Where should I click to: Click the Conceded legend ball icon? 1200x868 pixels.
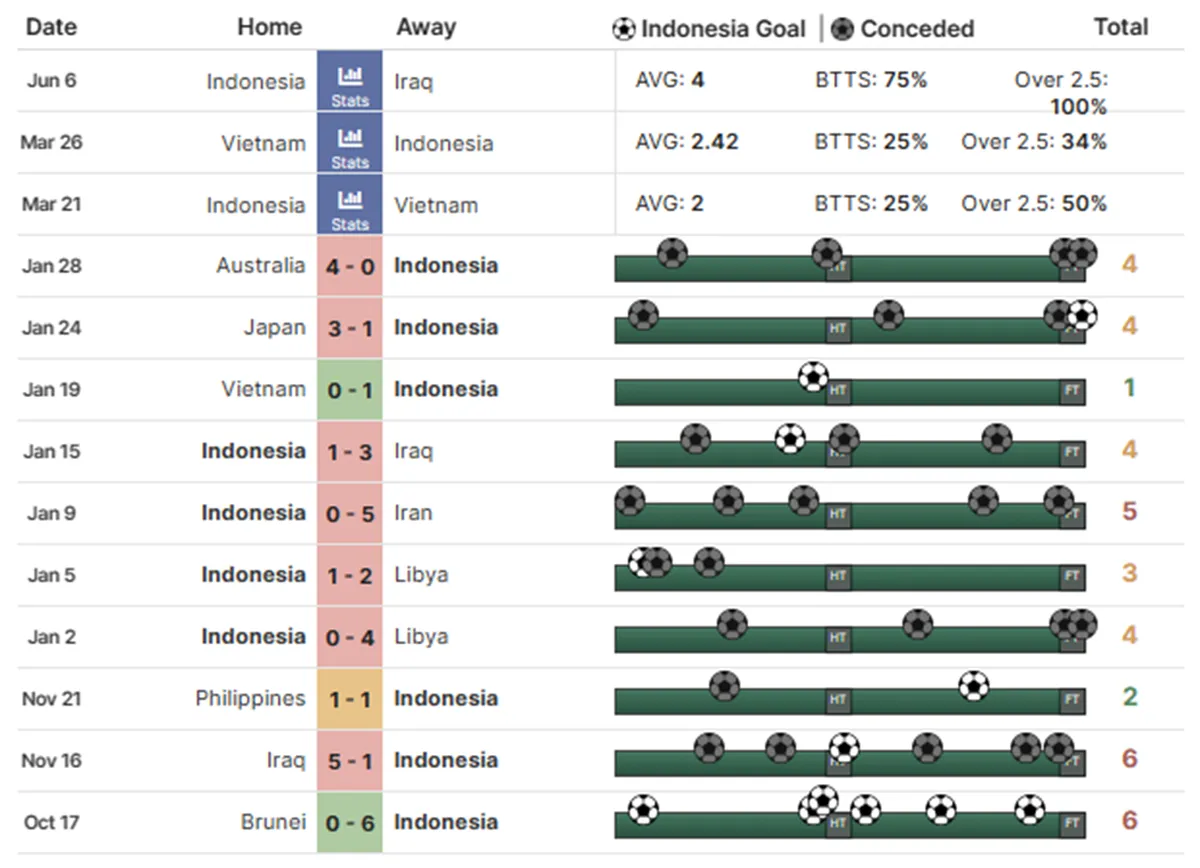point(843,29)
